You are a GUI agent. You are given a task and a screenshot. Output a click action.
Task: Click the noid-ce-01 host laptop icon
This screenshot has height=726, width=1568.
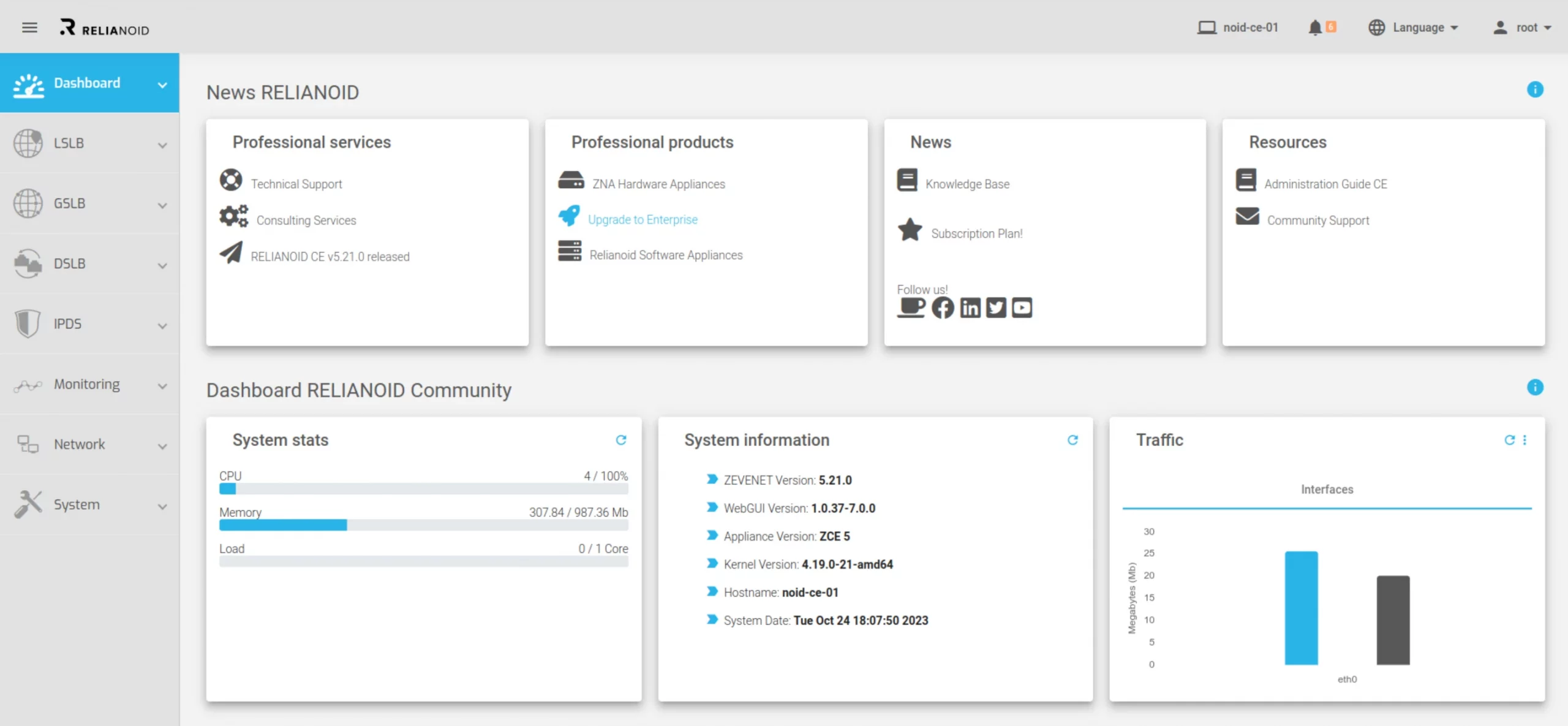pos(1207,28)
